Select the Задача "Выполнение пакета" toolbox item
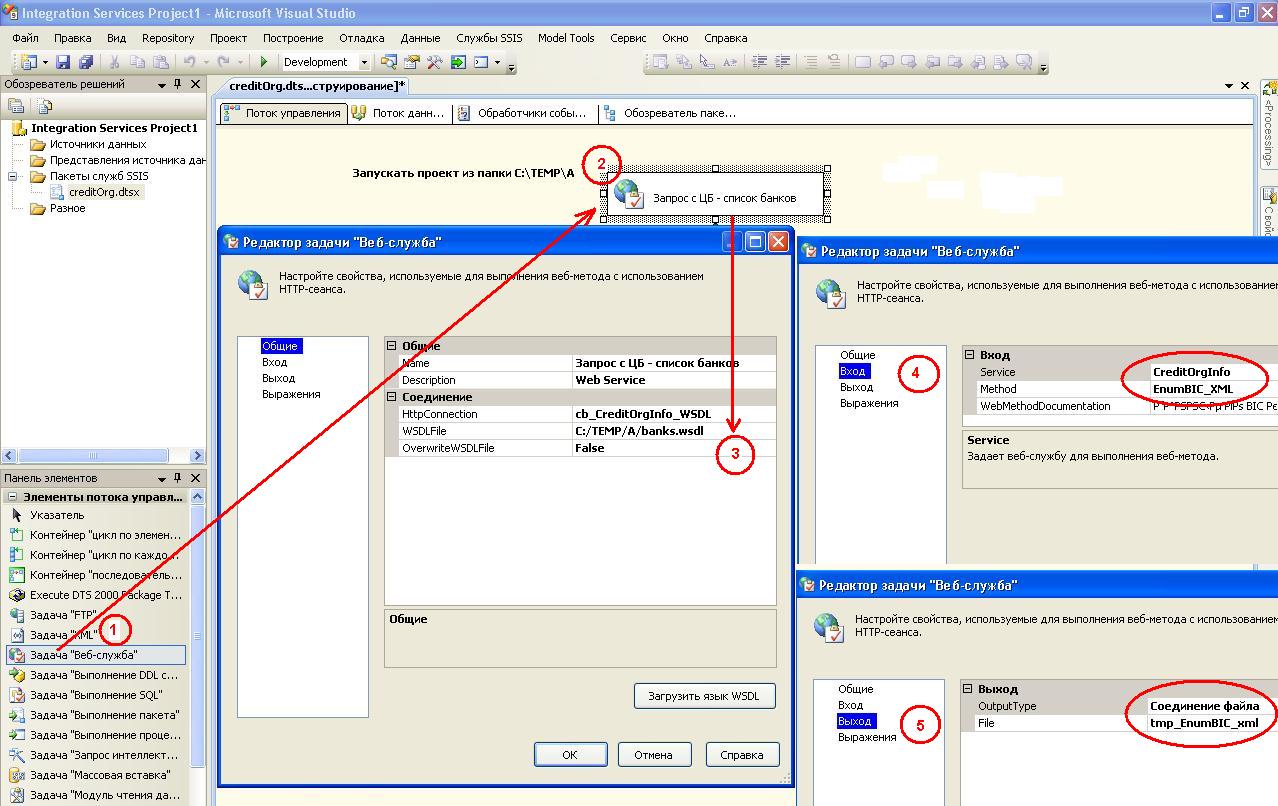Image resolution: width=1278 pixels, height=806 pixels. pyautogui.click(x=95, y=715)
